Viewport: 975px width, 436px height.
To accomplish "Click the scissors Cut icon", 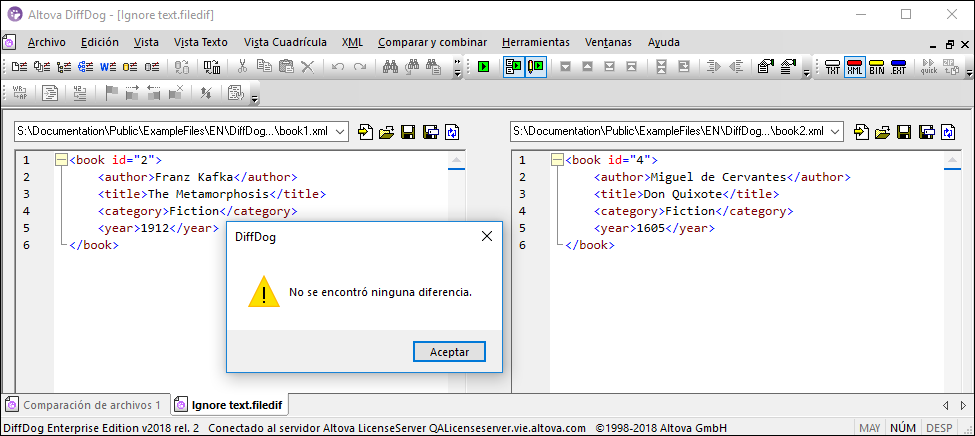I will click(x=241, y=67).
